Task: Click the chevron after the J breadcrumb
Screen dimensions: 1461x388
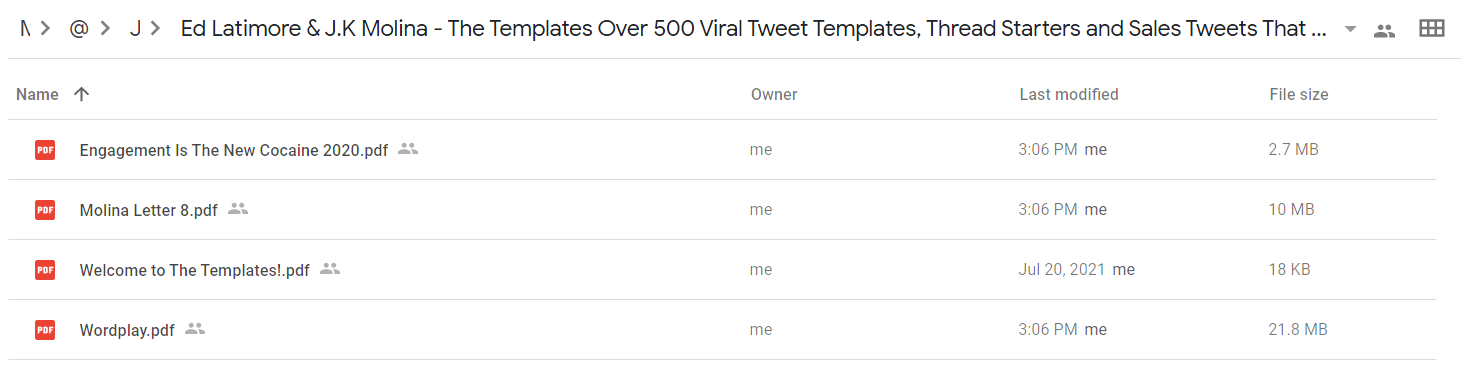Action: 155,29
